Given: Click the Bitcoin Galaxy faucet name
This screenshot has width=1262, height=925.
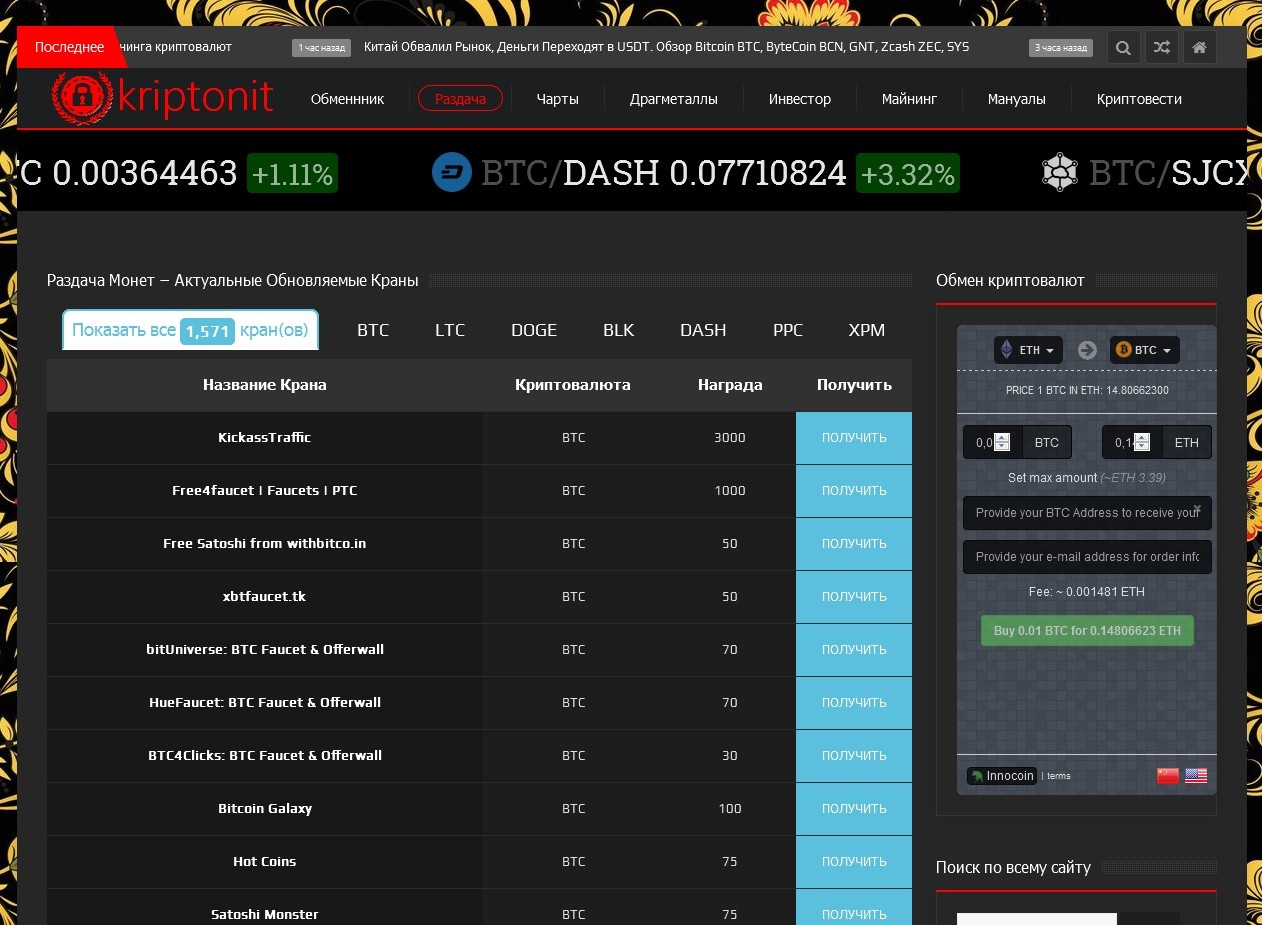Looking at the screenshot, I should [265, 809].
